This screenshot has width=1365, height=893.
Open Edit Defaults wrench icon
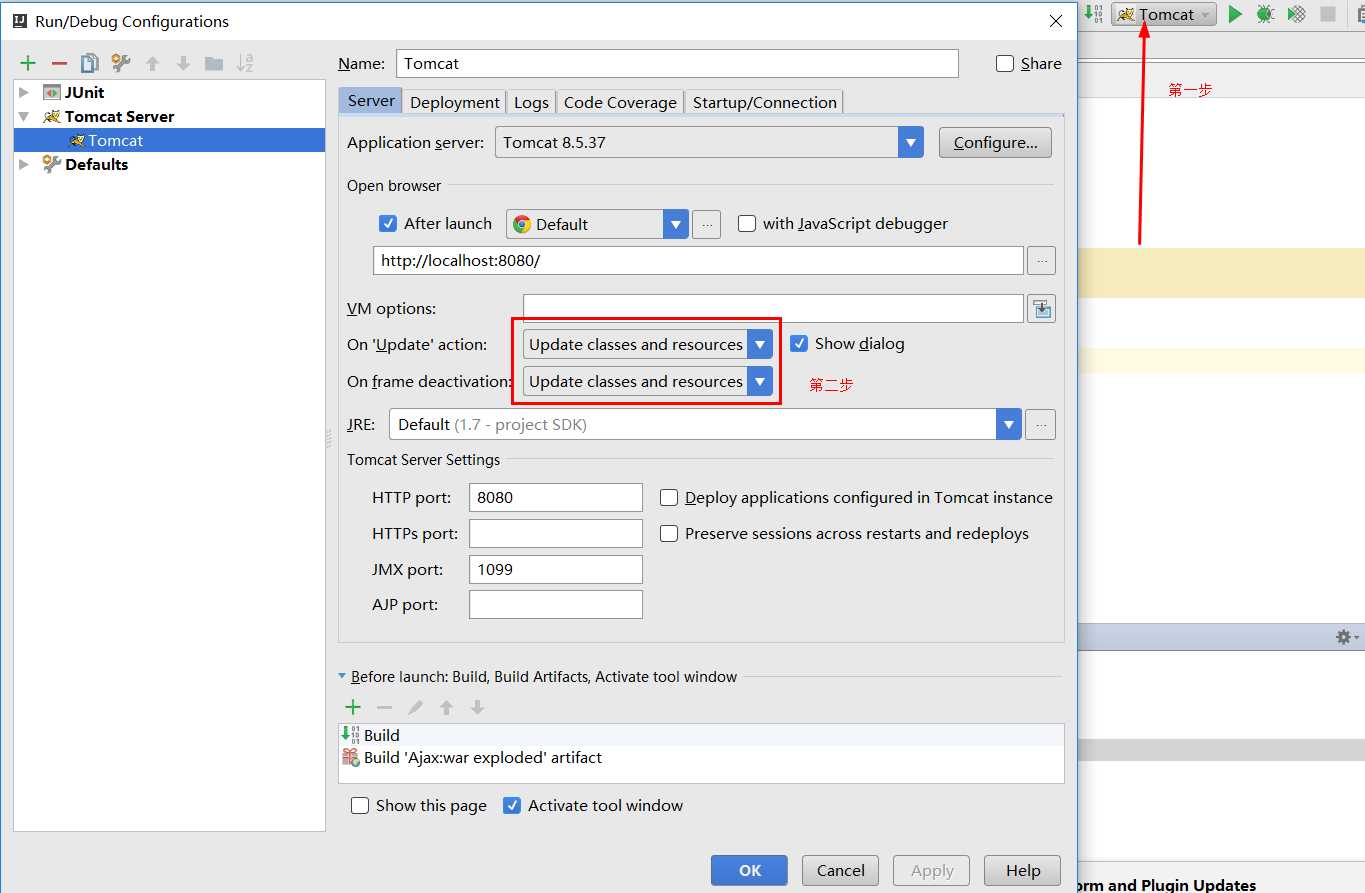click(121, 63)
